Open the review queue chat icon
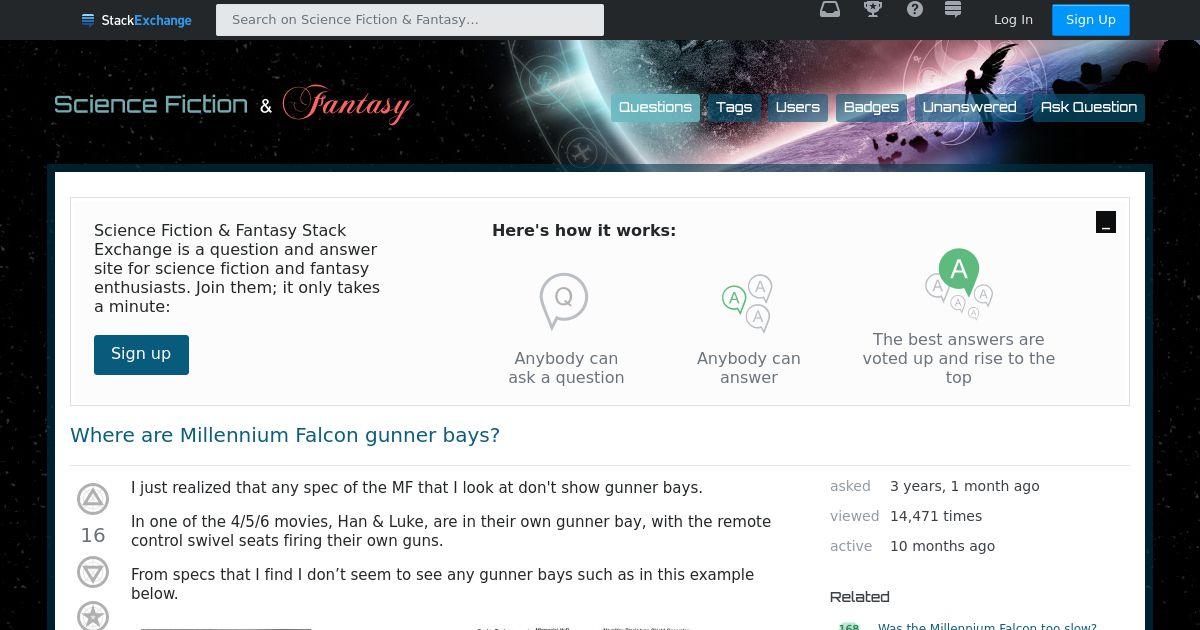 click(x=953, y=10)
